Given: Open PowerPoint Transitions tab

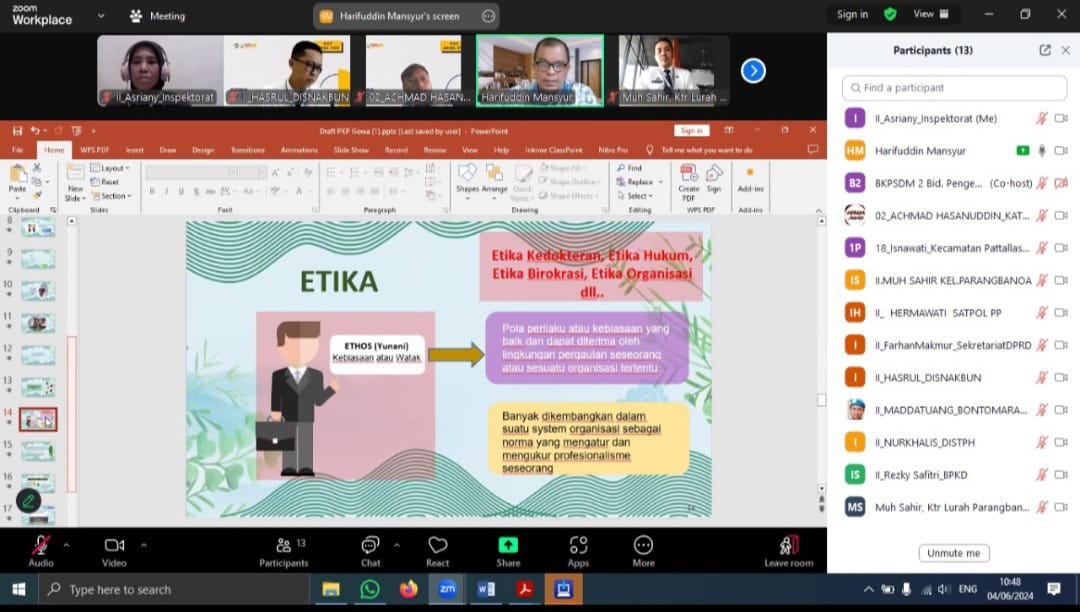Looking at the screenshot, I should pyautogui.click(x=247, y=149).
